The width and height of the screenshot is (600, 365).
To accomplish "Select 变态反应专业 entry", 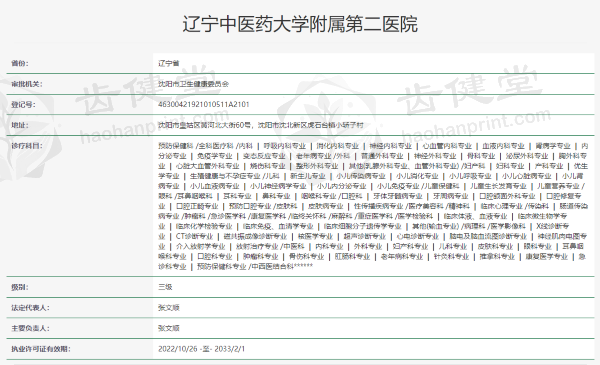I will click(264, 156).
